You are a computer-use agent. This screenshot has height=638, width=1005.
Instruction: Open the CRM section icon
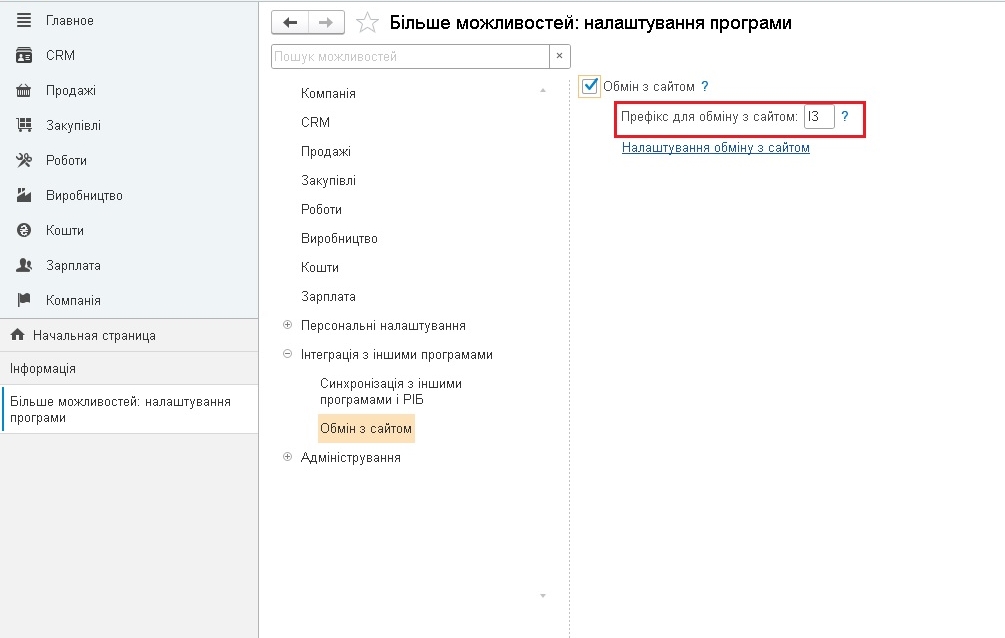pos(24,56)
